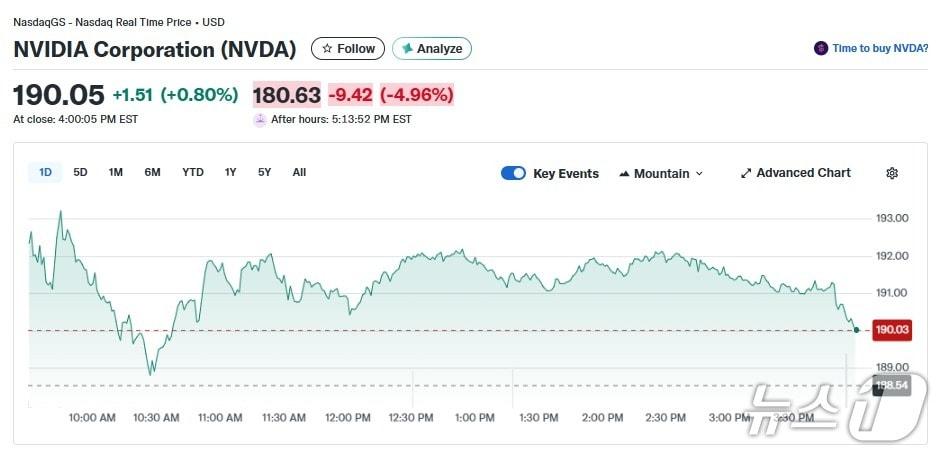Click the purple Time to buy NVDA icon
941x455 pixels.
[x=821, y=48]
